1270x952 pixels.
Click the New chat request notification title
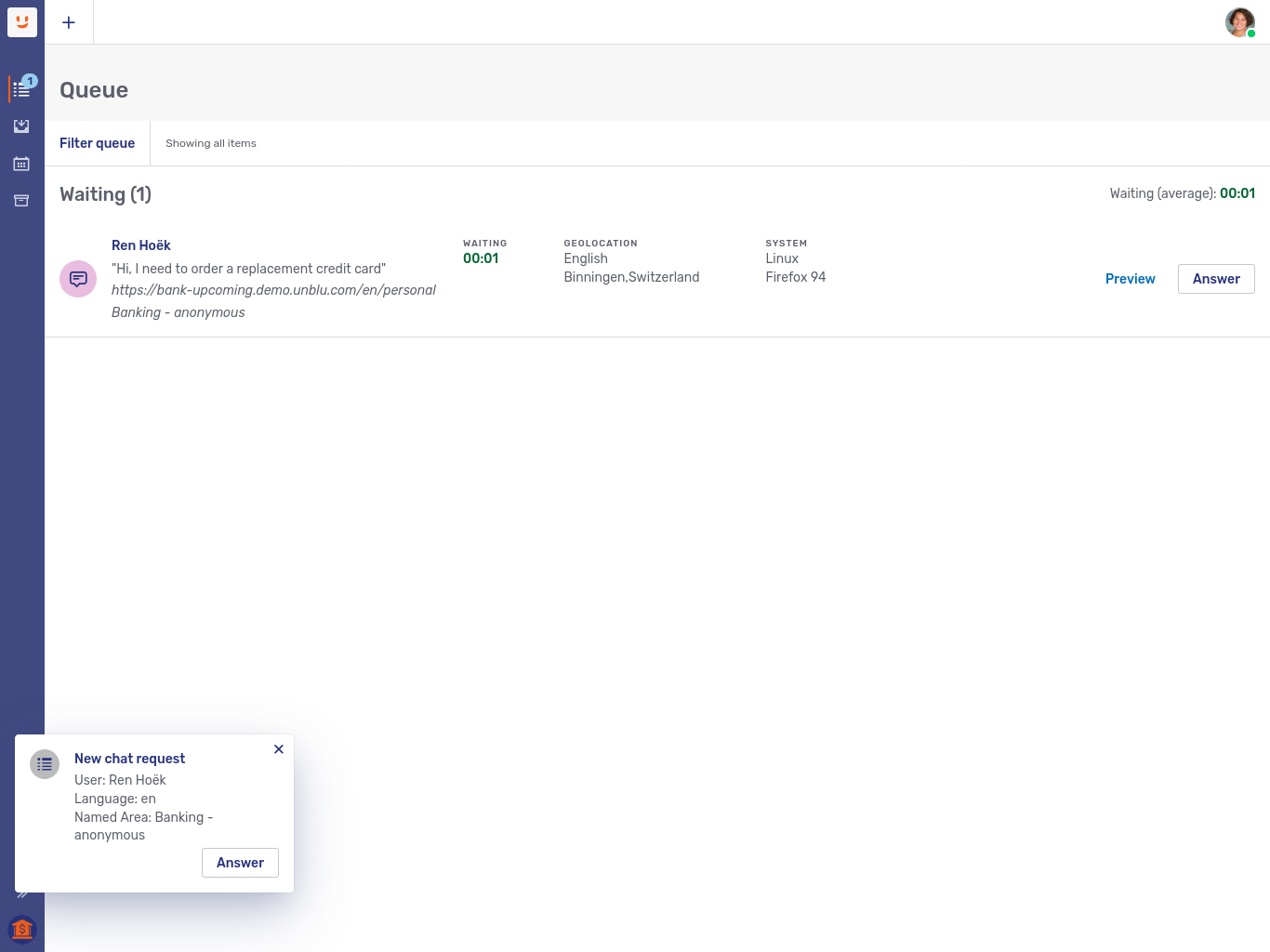point(129,759)
